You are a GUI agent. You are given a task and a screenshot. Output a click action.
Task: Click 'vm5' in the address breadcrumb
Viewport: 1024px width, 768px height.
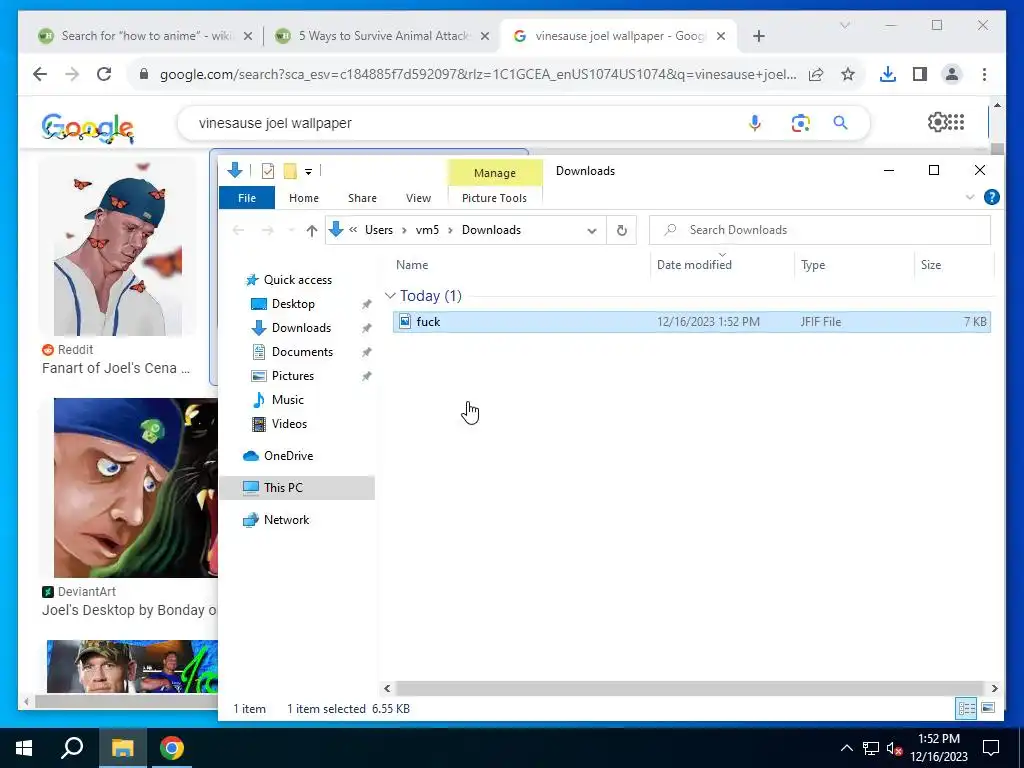coord(427,230)
